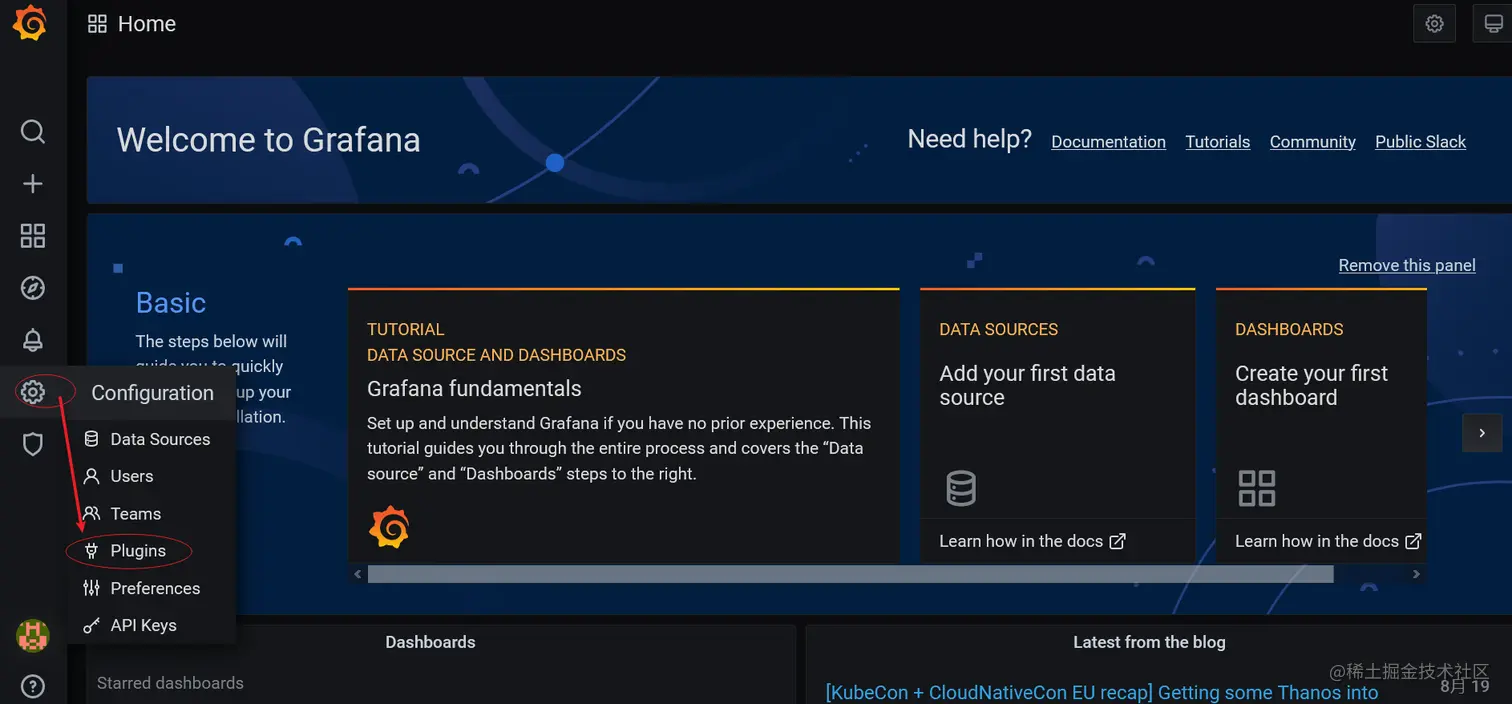
Task: Open Server Admin shield icon
Action: click(32, 443)
